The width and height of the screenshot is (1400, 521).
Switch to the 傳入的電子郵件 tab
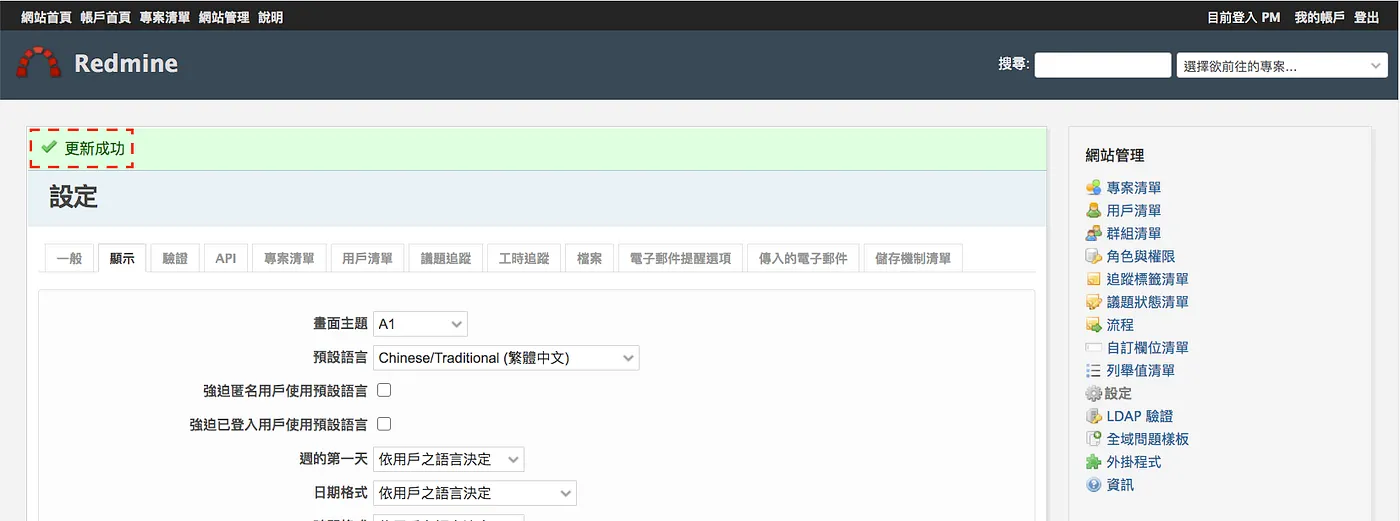click(x=803, y=258)
